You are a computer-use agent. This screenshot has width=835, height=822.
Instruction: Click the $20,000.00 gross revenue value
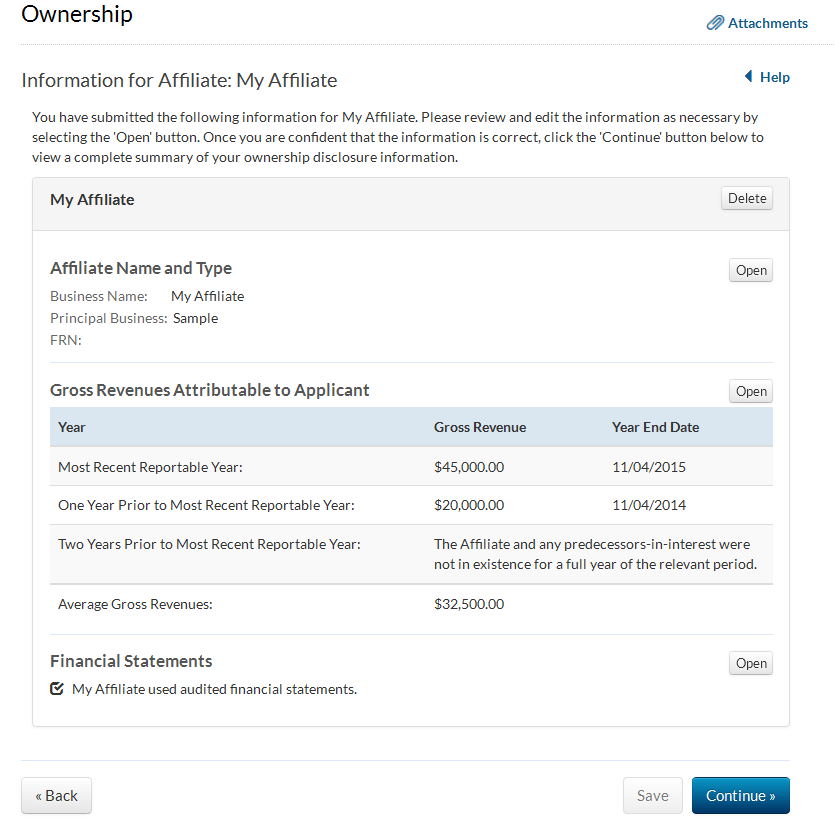coord(469,505)
